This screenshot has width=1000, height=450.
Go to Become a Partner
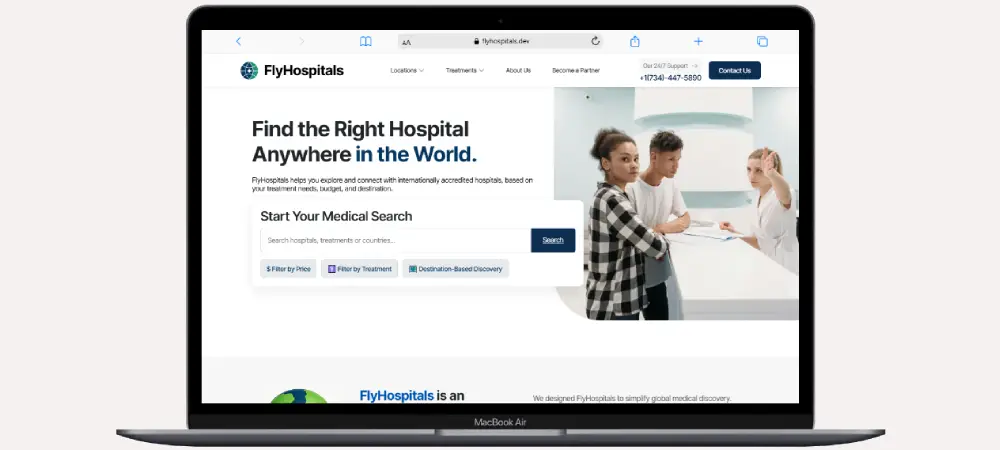click(576, 71)
